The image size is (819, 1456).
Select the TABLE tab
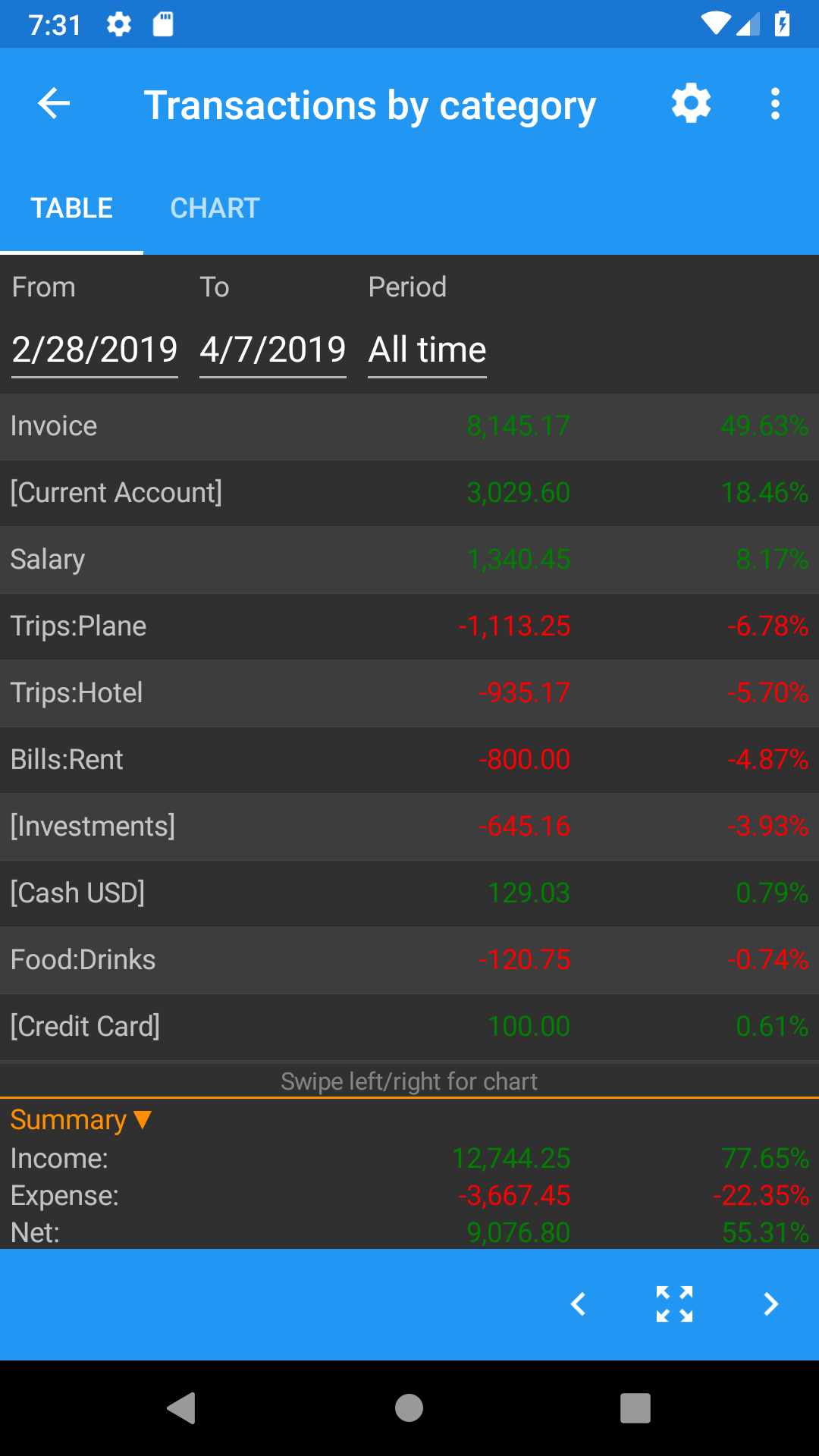click(72, 208)
